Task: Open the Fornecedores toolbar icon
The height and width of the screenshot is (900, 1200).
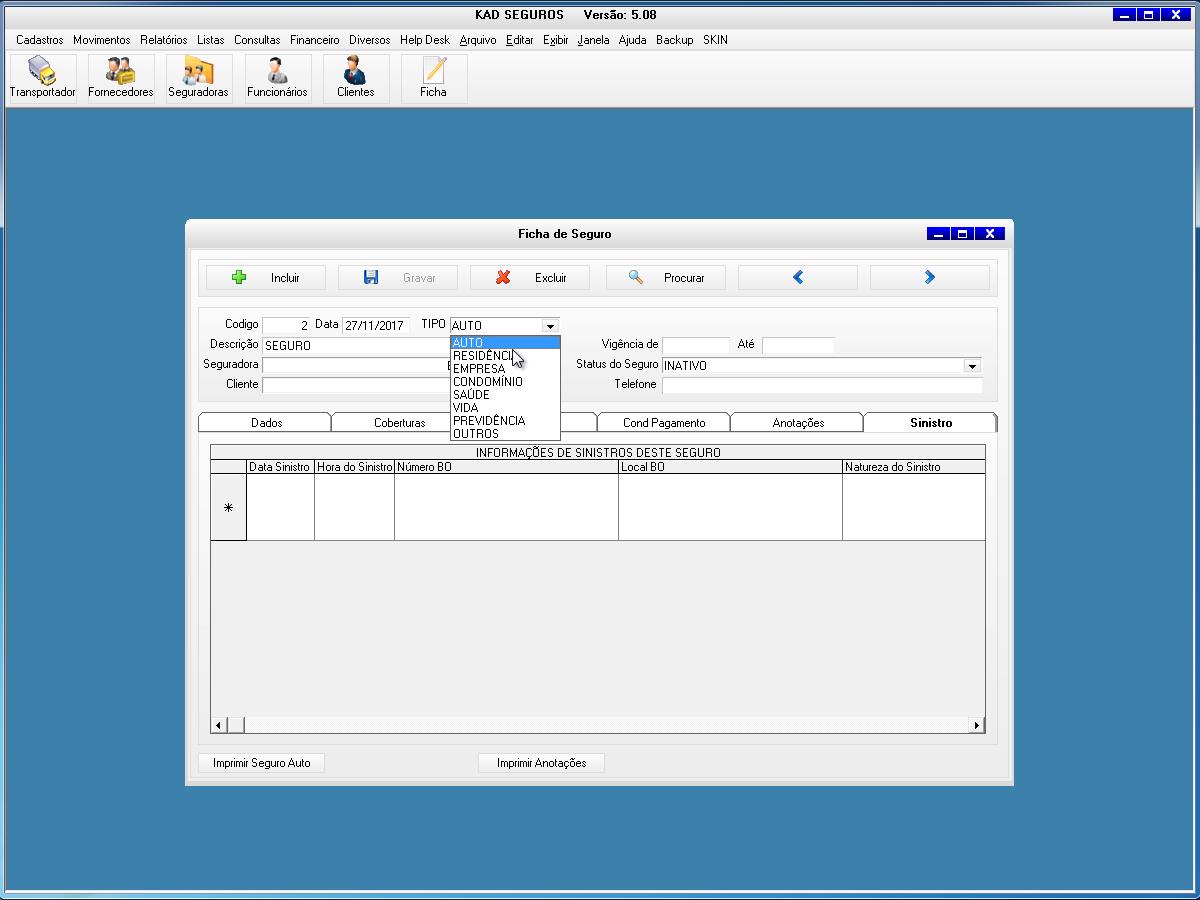Action: coord(121,78)
